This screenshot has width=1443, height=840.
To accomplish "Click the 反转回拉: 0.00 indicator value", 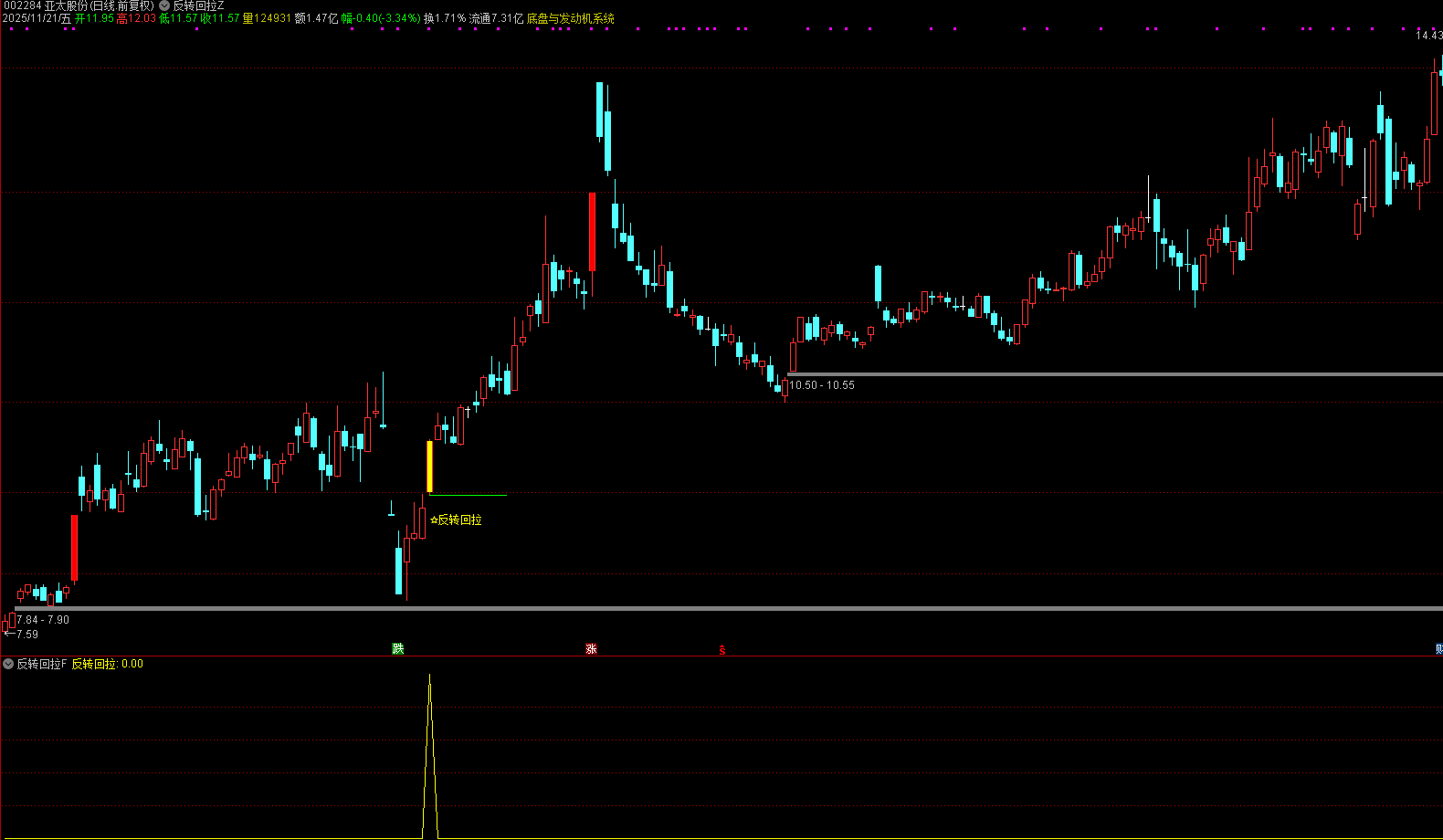I will coord(108,664).
